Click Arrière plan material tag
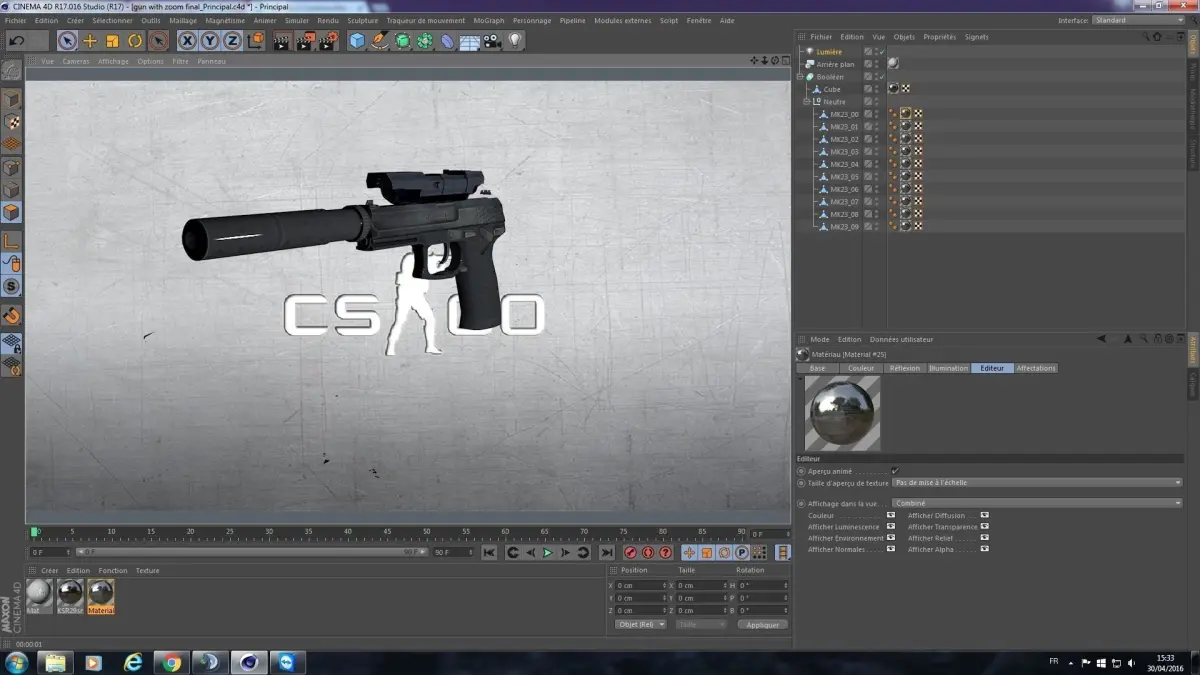1200x675 pixels. (893, 64)
